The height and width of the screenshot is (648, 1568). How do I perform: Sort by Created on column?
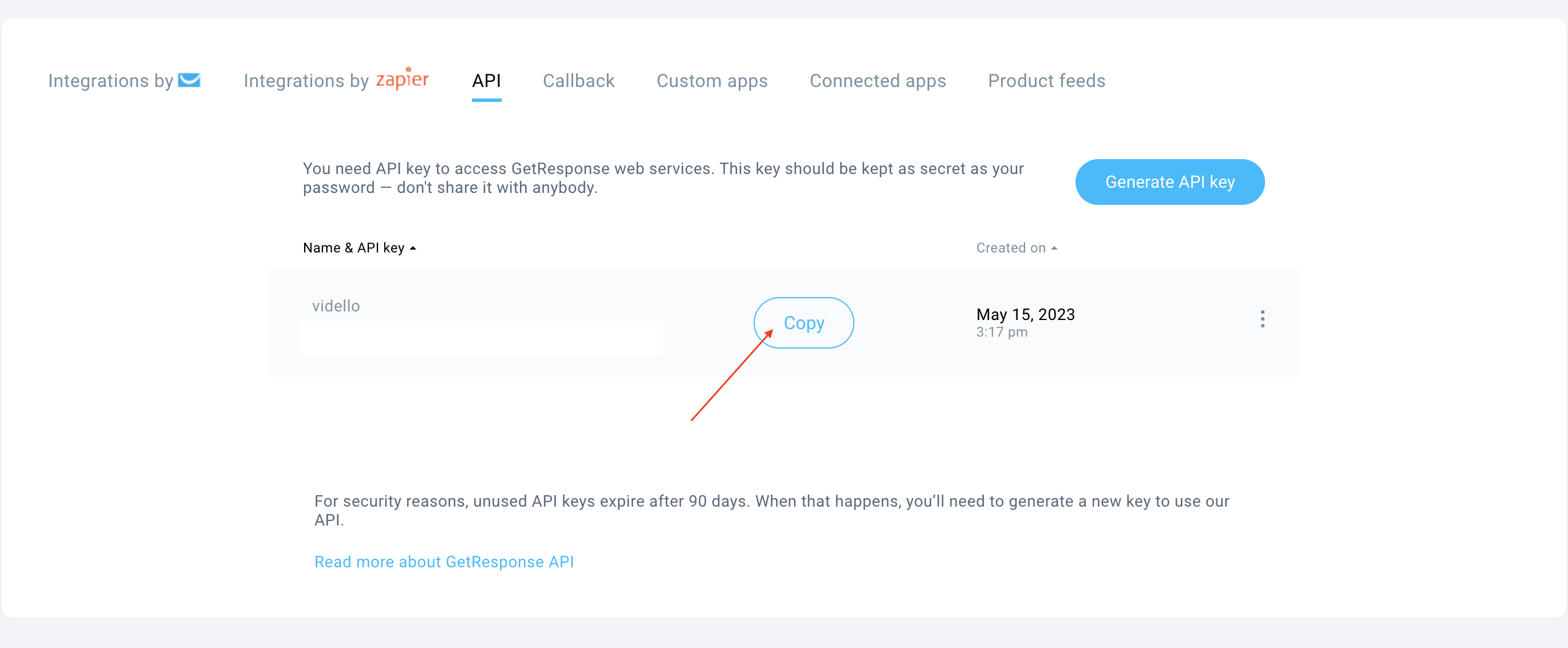[x=1017, y=248]
